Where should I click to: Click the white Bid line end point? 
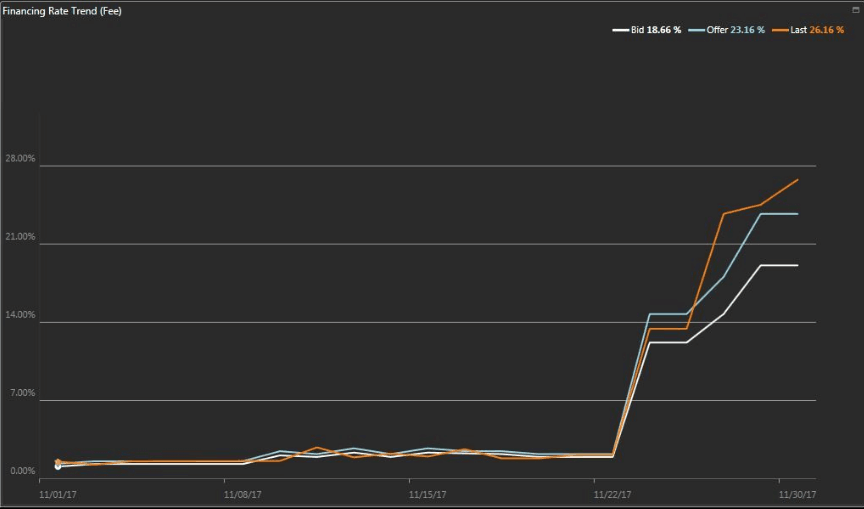(x=797, y=266)
